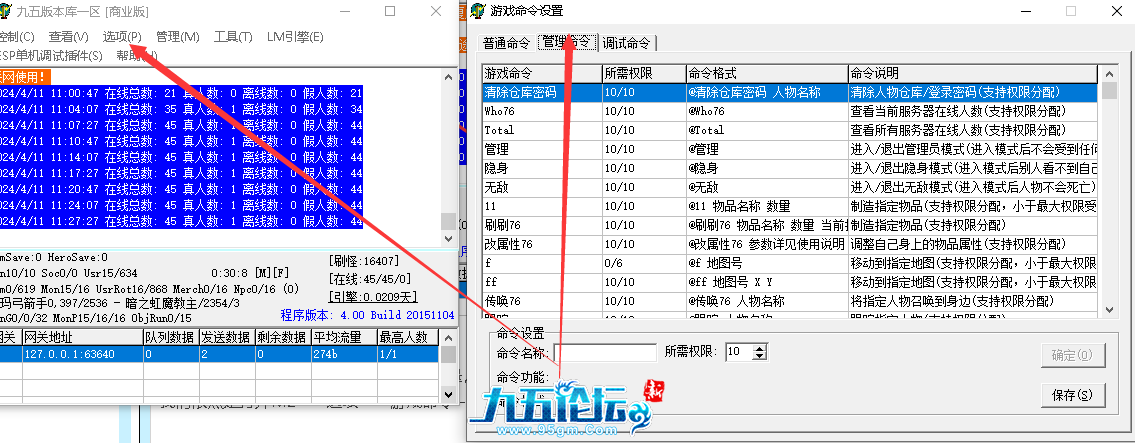The width and height of the screenshot is (1135, 443).
Task: Click the 最高人数 column header
Action: point(408,337)
